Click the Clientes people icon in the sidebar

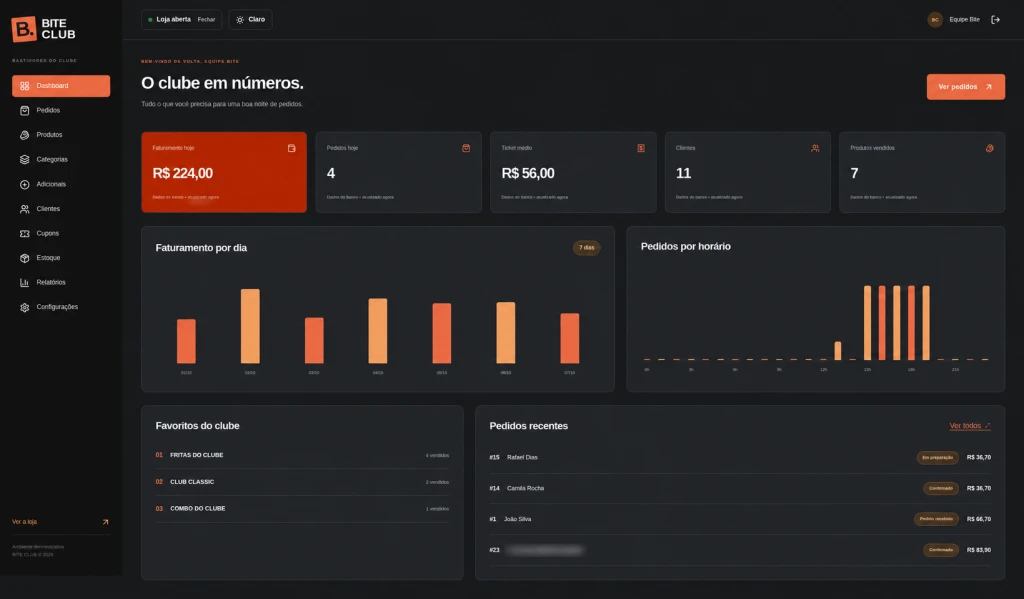click(x=25, y=209)
